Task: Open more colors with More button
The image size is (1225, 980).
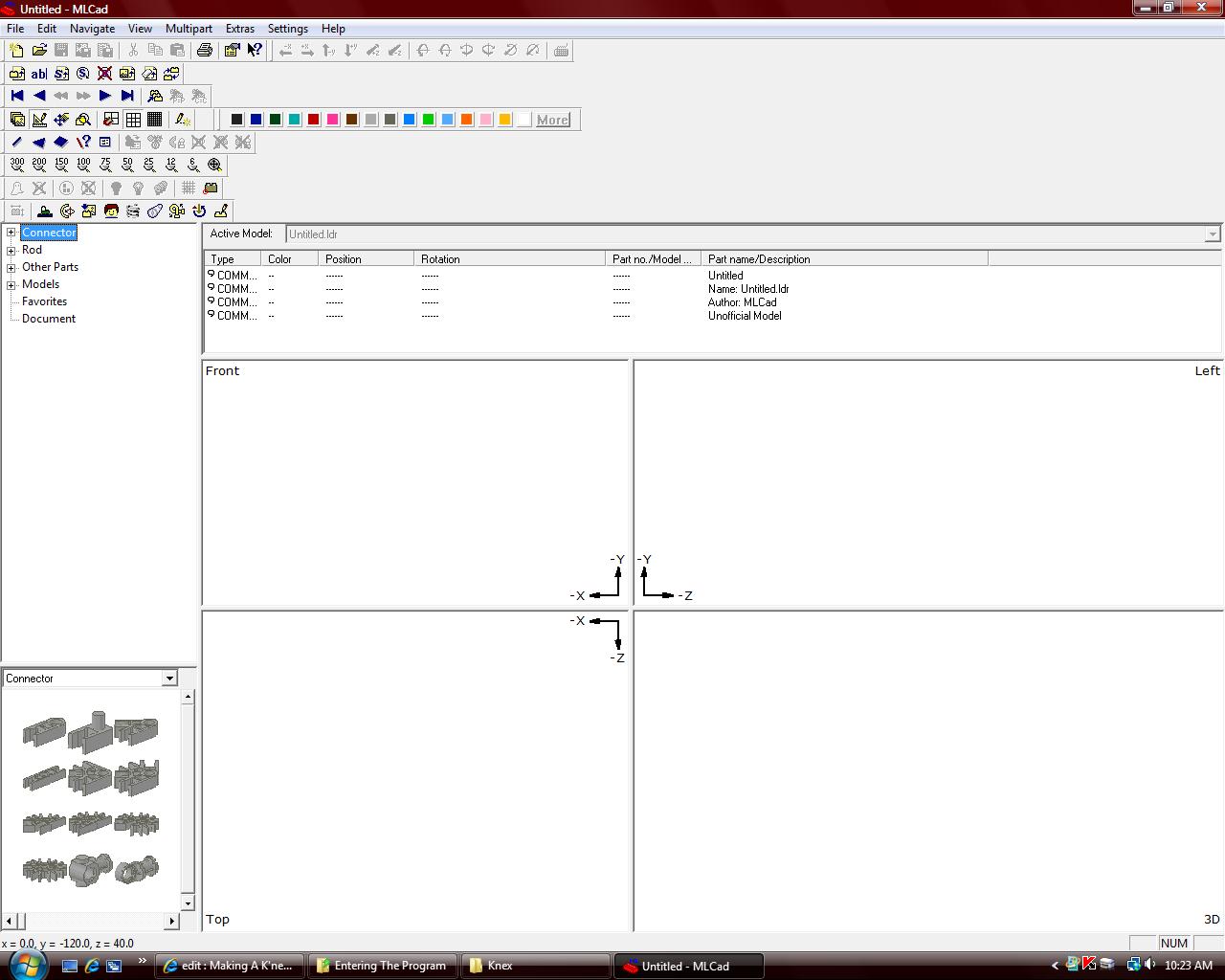Action: click(552, 120)
